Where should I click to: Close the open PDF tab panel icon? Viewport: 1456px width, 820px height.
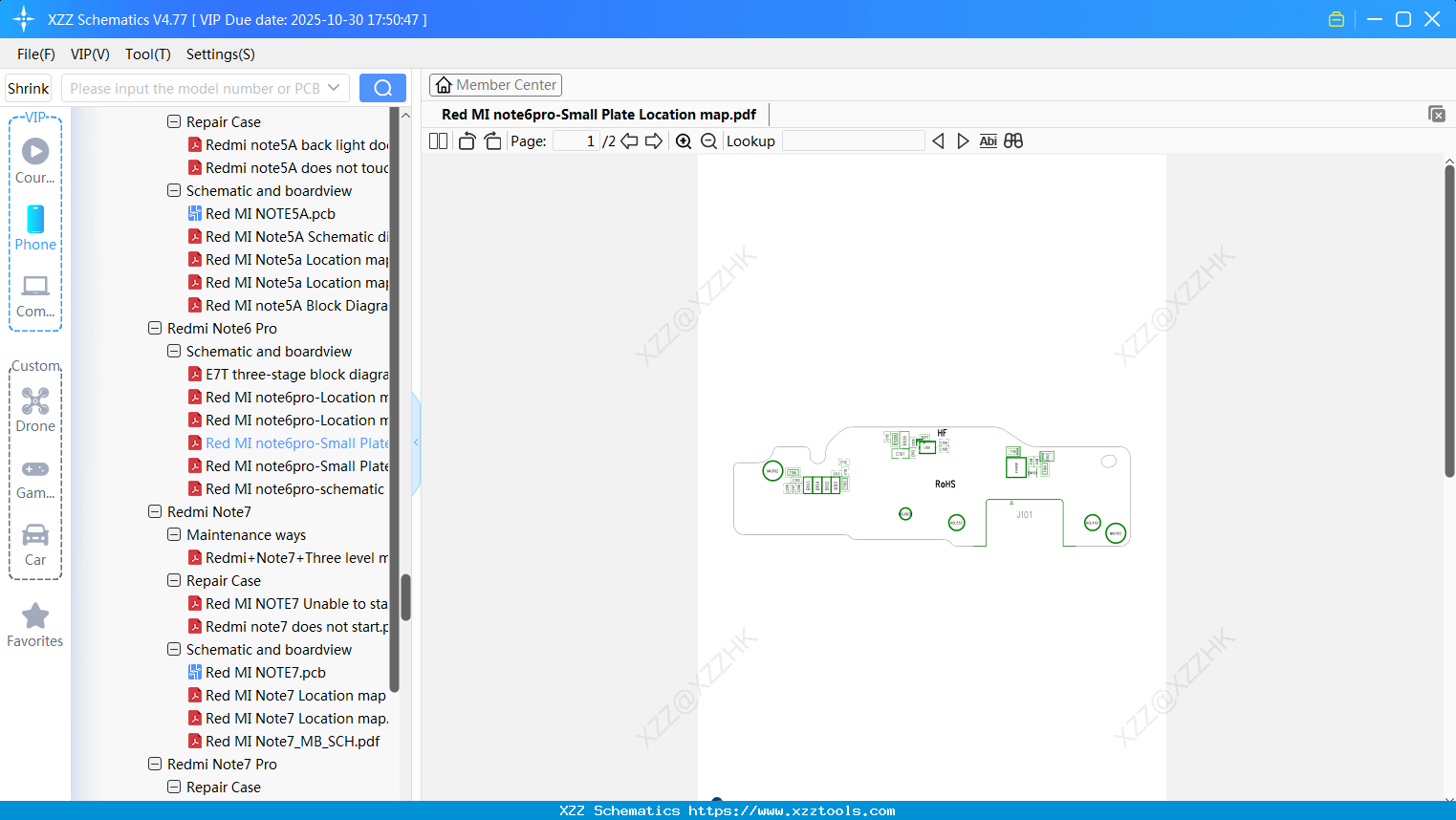1436,114
